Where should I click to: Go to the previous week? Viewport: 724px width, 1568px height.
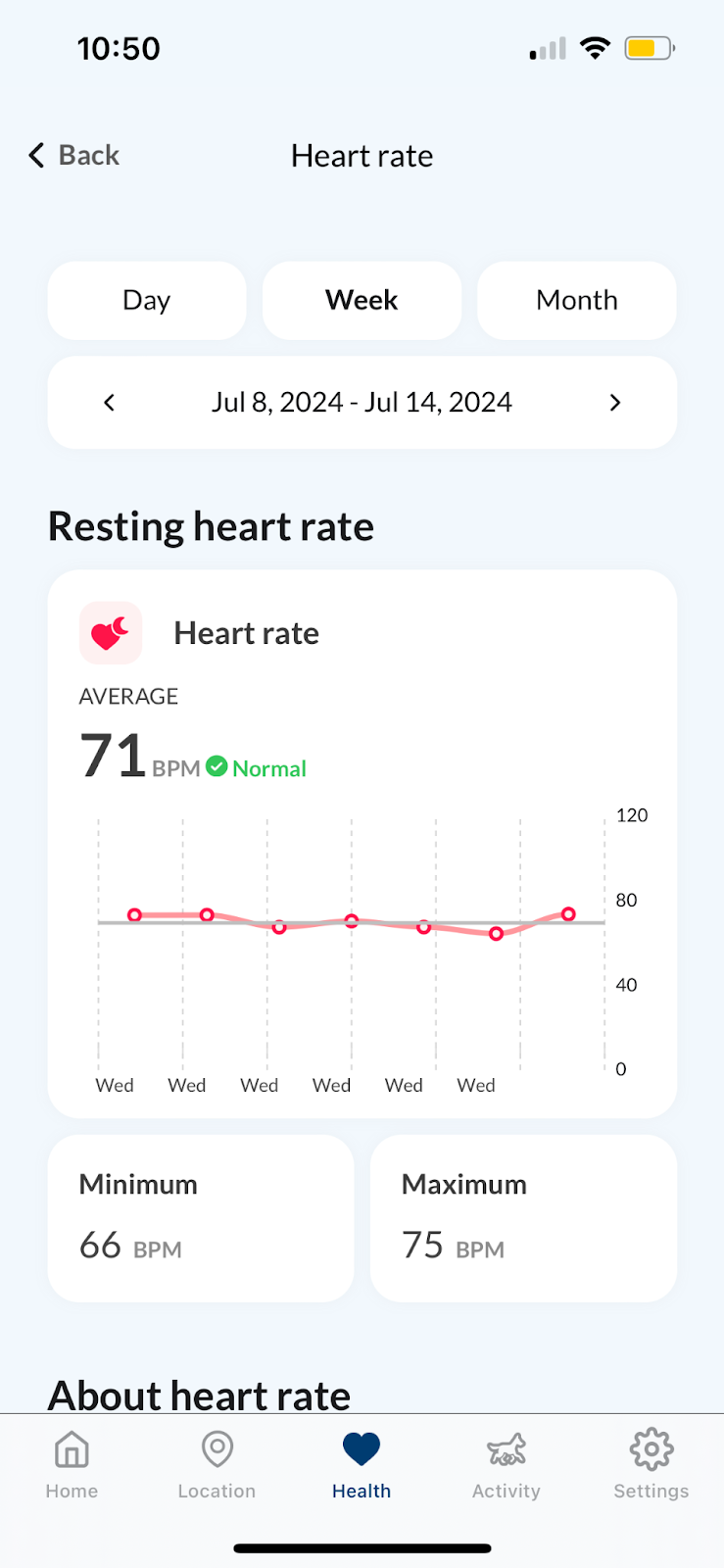pos(109,402)
